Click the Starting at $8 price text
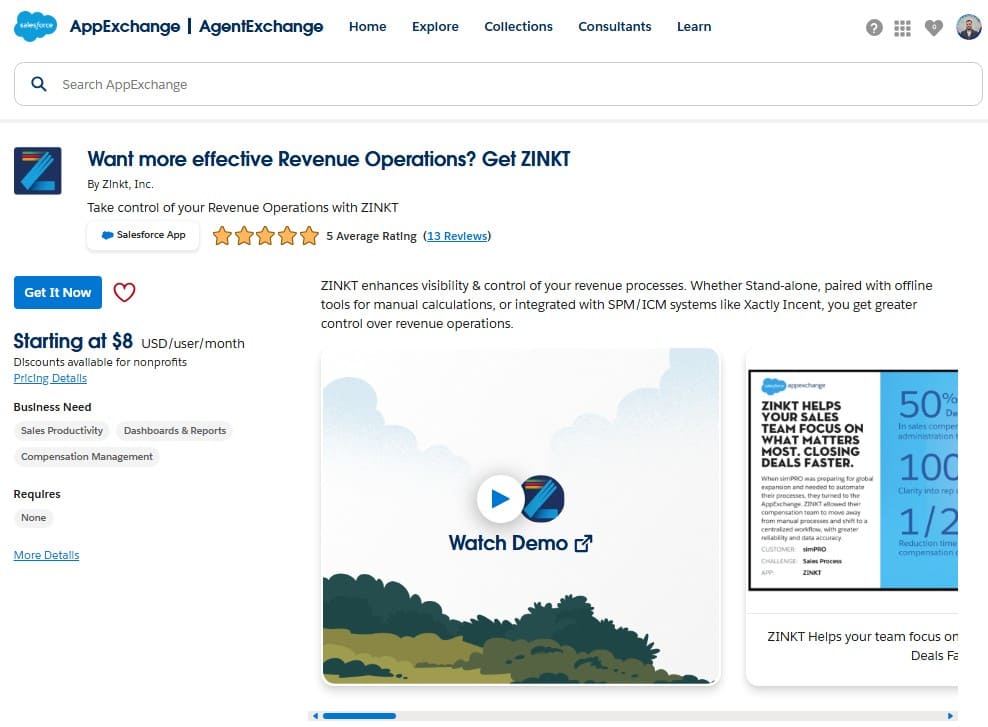The image size is (988, 727). click(73, 341)
